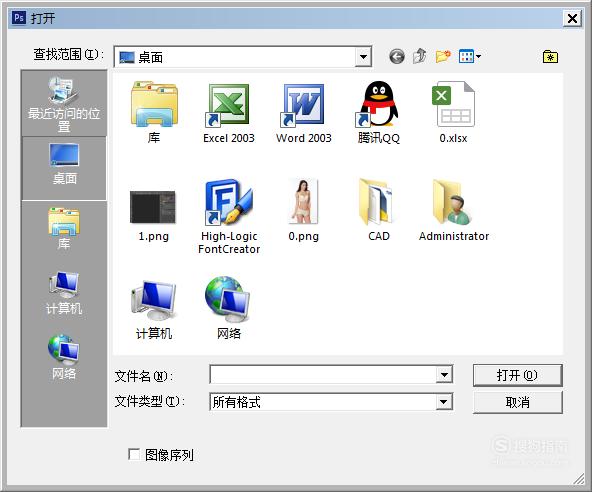592x492 pixels.
Task: Select the CAD folder
Action: (378, 211)
